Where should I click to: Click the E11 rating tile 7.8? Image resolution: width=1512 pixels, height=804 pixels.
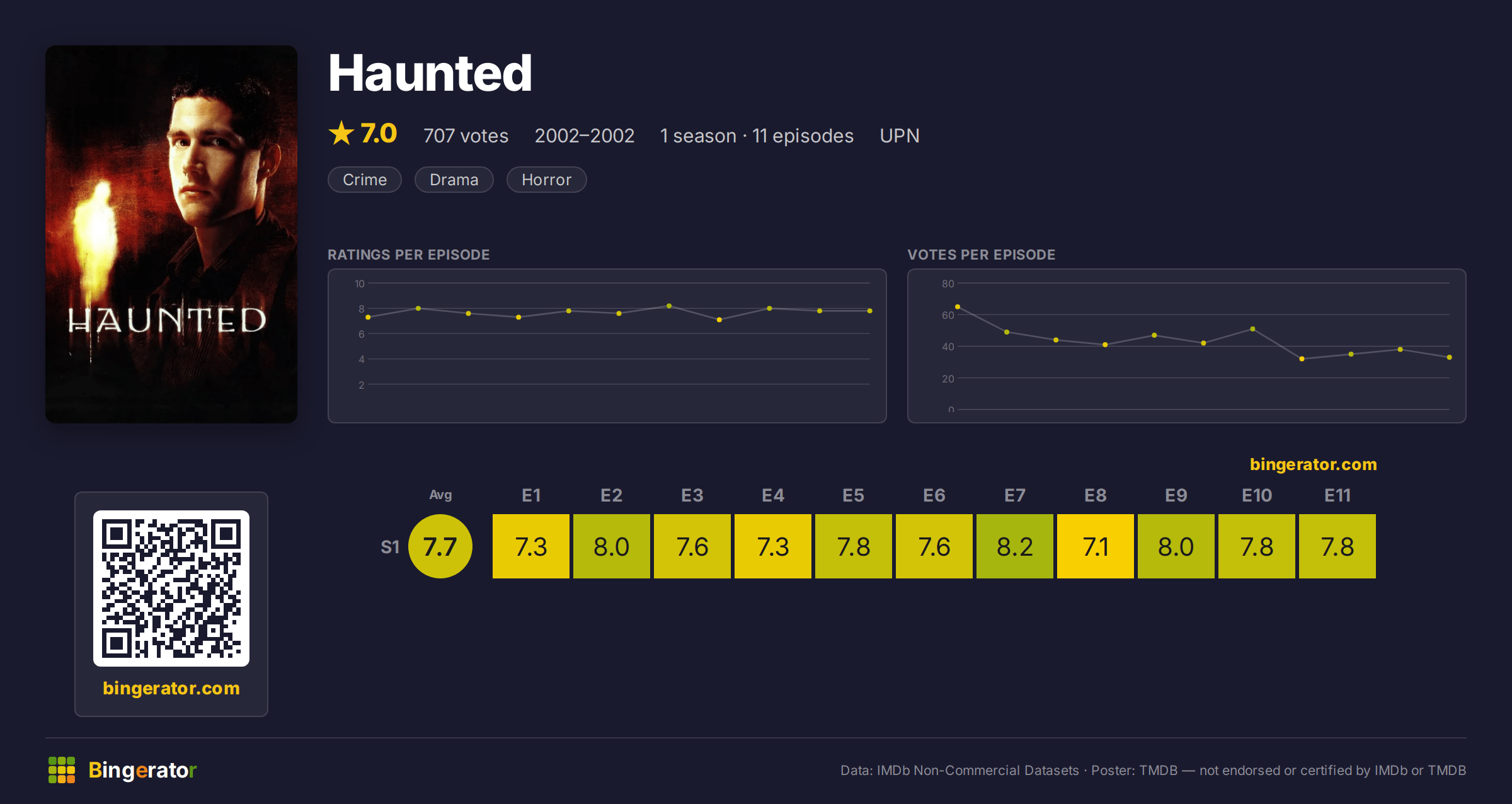[x=1337, y=546]
